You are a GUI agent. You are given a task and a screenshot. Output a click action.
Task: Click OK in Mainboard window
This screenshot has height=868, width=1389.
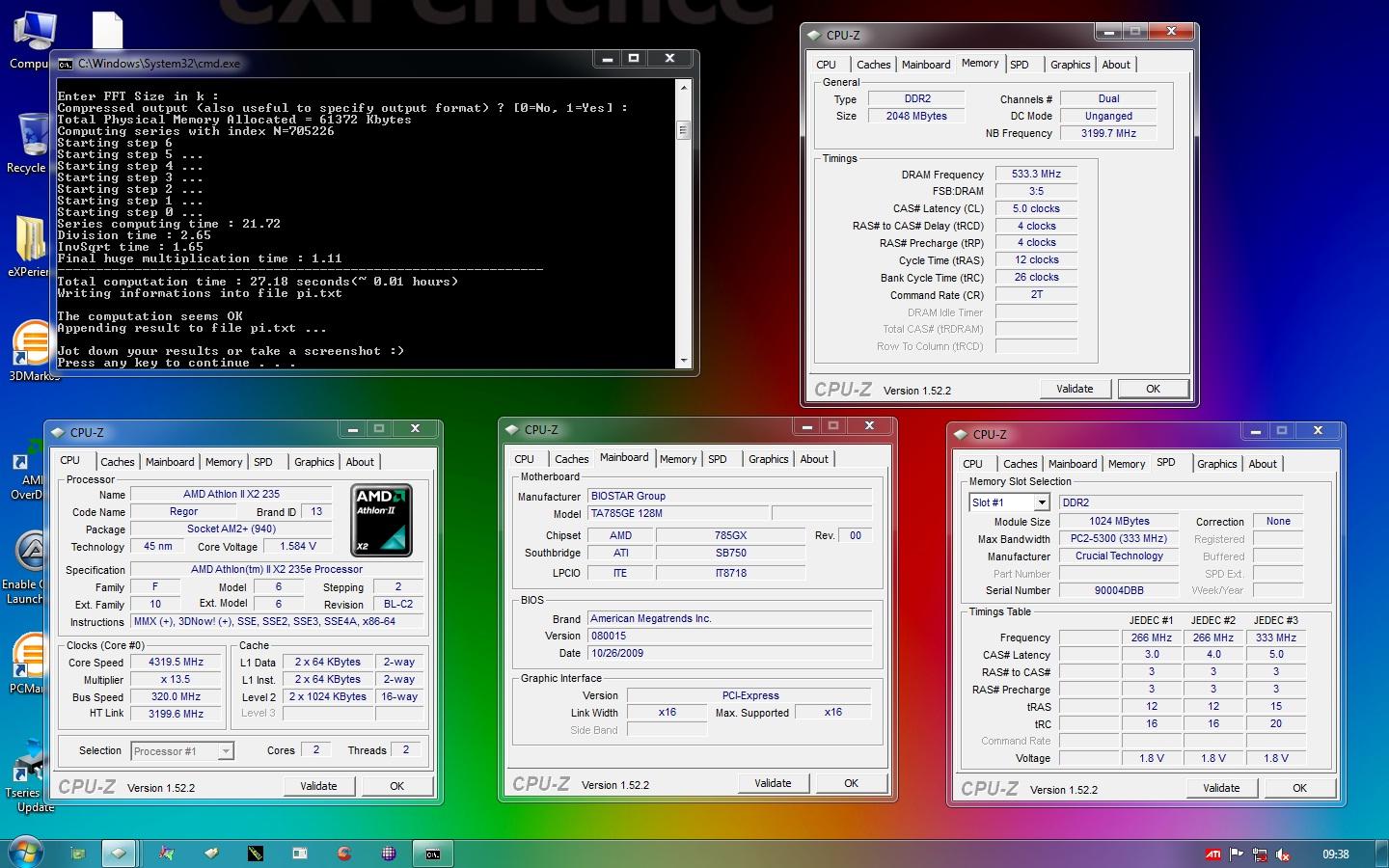tap(851, 783)
